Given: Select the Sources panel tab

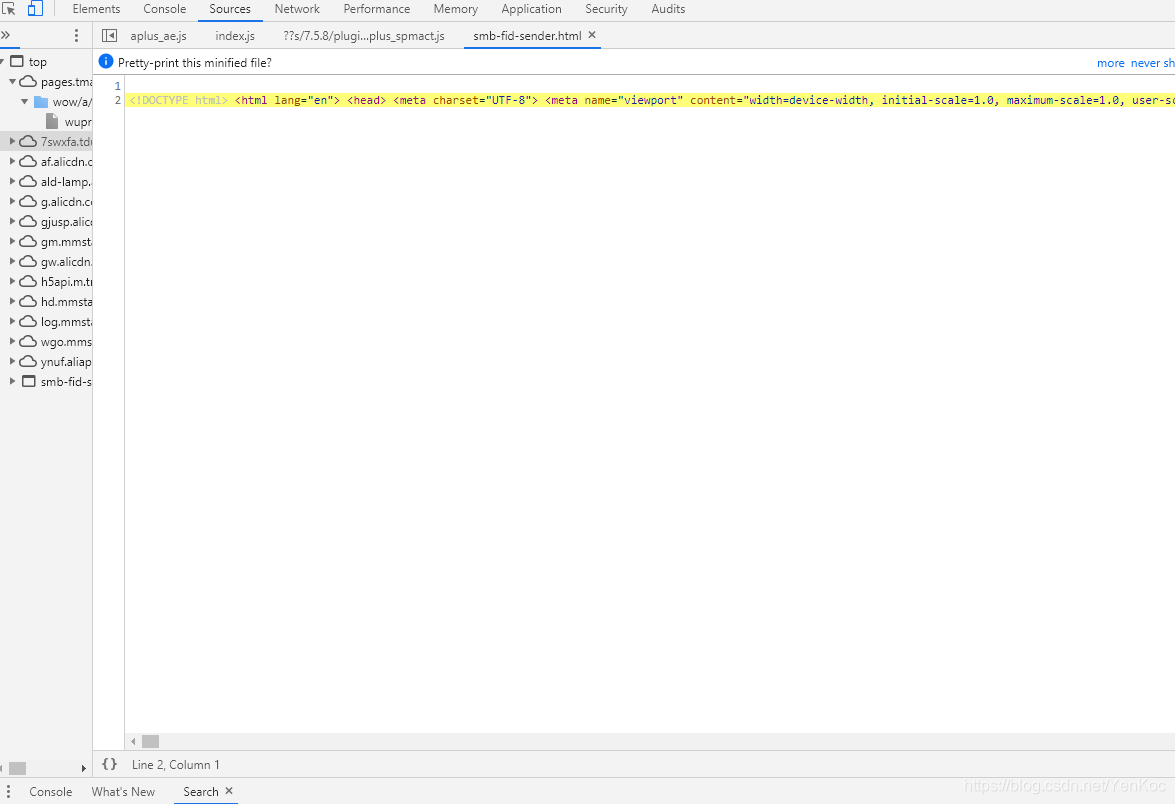Looking at the screenshot, I should pyautogui.click(x=230, y=9).
